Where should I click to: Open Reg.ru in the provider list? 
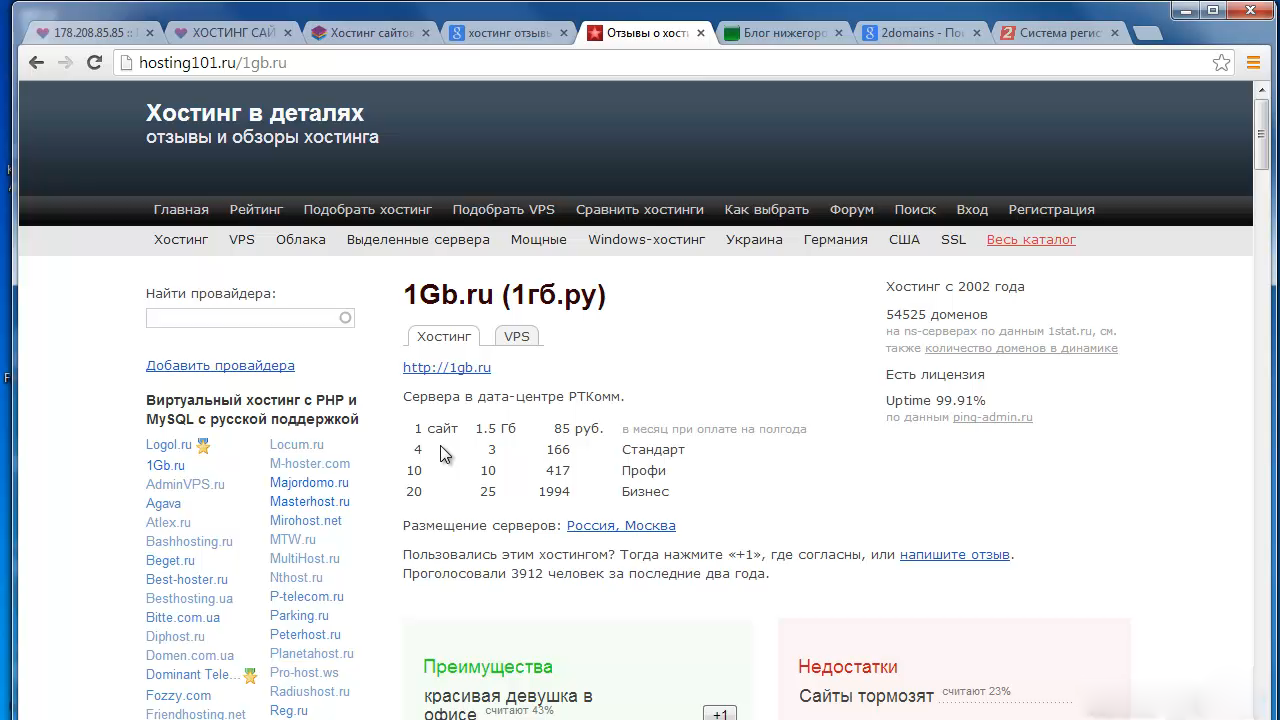[289, 711]
